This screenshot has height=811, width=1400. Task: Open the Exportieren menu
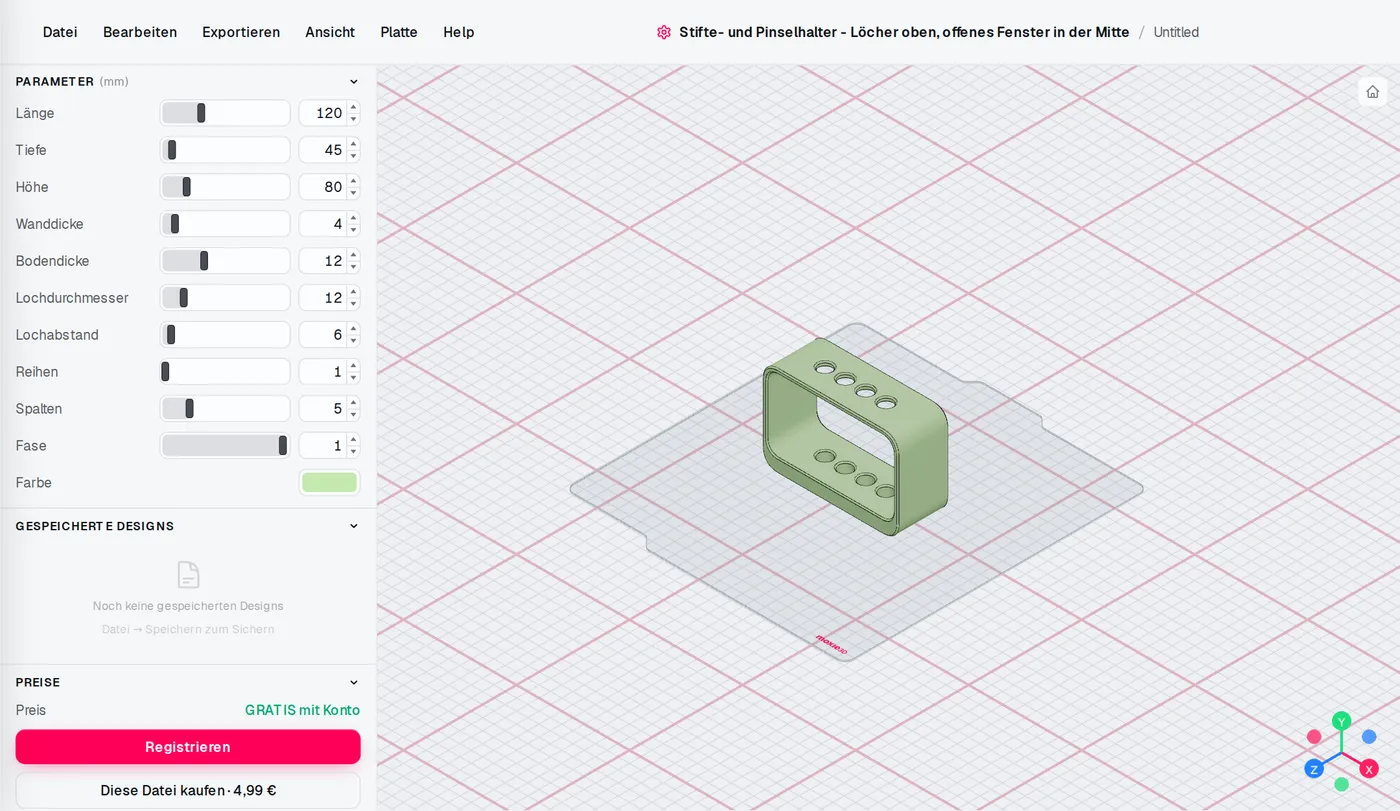pyautogui.click(x=241, y=32)
